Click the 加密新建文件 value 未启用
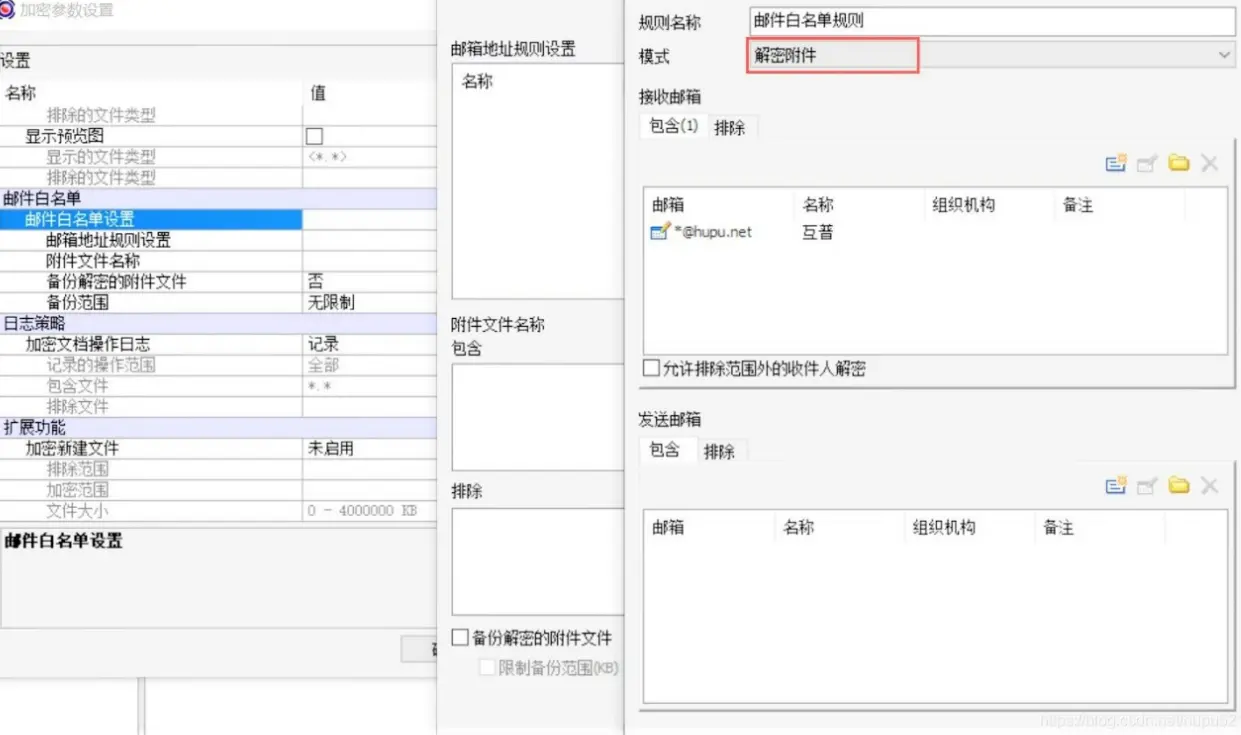Image resolution: width=1241 pixels, height=735 pixels. tap(331, 449)
